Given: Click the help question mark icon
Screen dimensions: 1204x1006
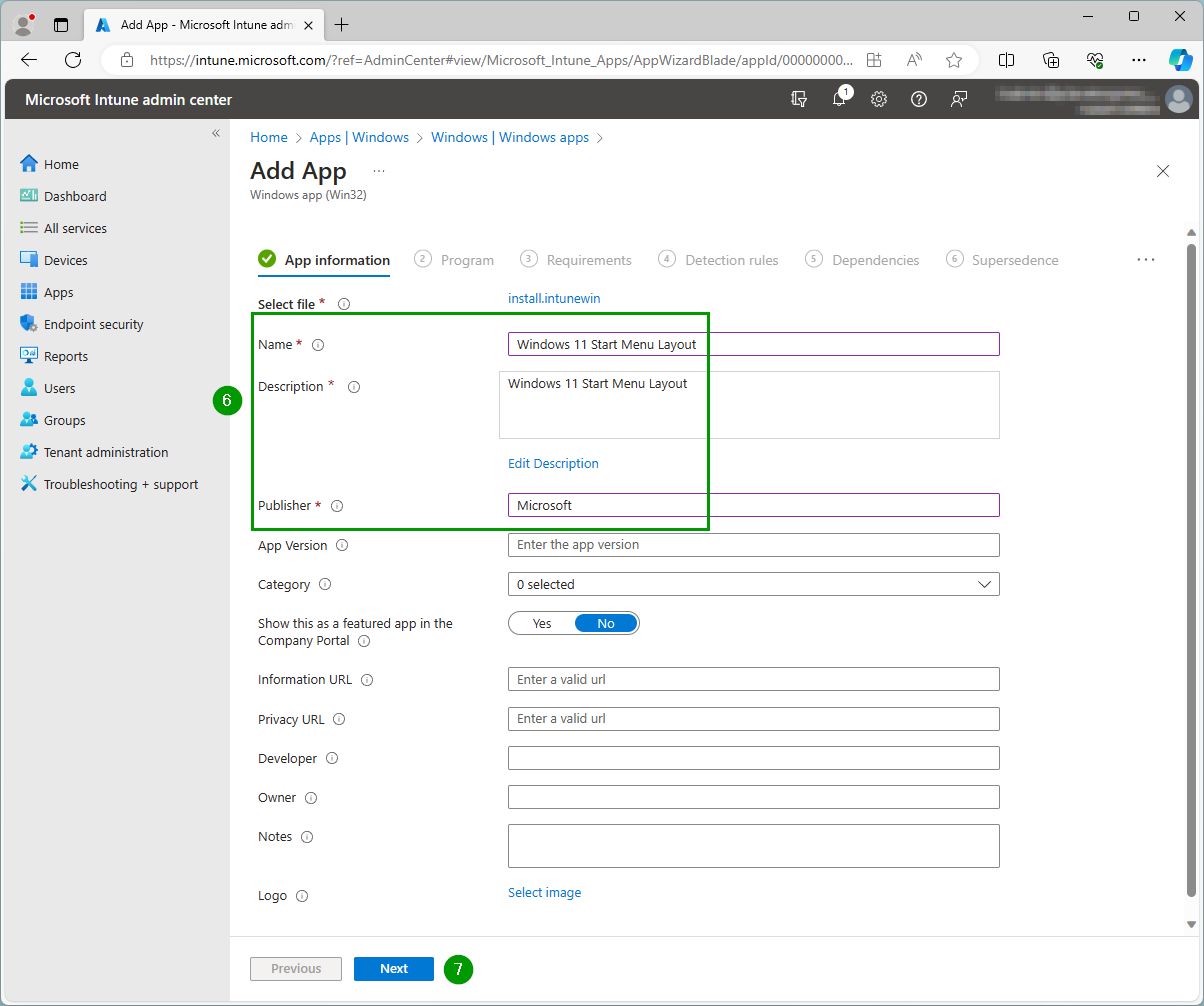Looking at the screenshot, I should (x=919, y=99).
